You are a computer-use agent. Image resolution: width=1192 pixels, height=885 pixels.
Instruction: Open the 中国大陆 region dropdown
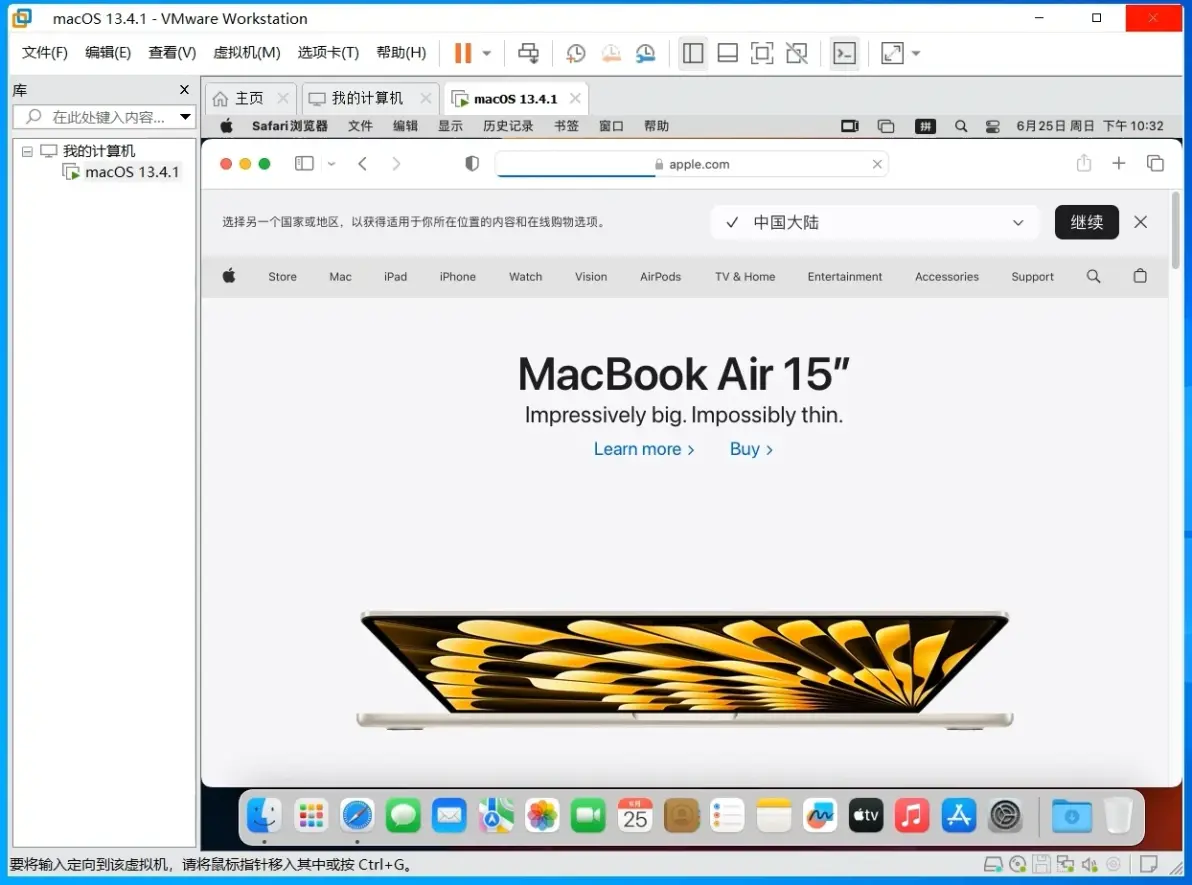point(874,223)
